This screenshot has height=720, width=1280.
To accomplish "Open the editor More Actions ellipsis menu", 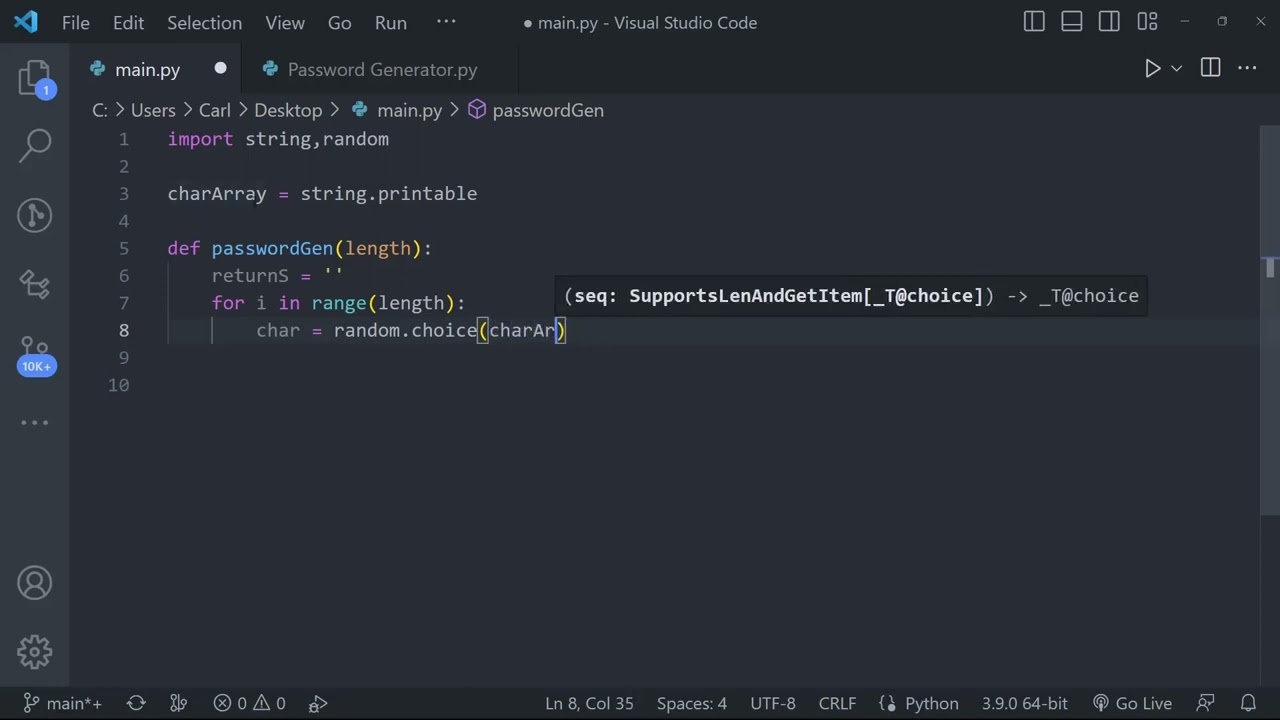I will pyautogui.click(x=1247, y=68).
